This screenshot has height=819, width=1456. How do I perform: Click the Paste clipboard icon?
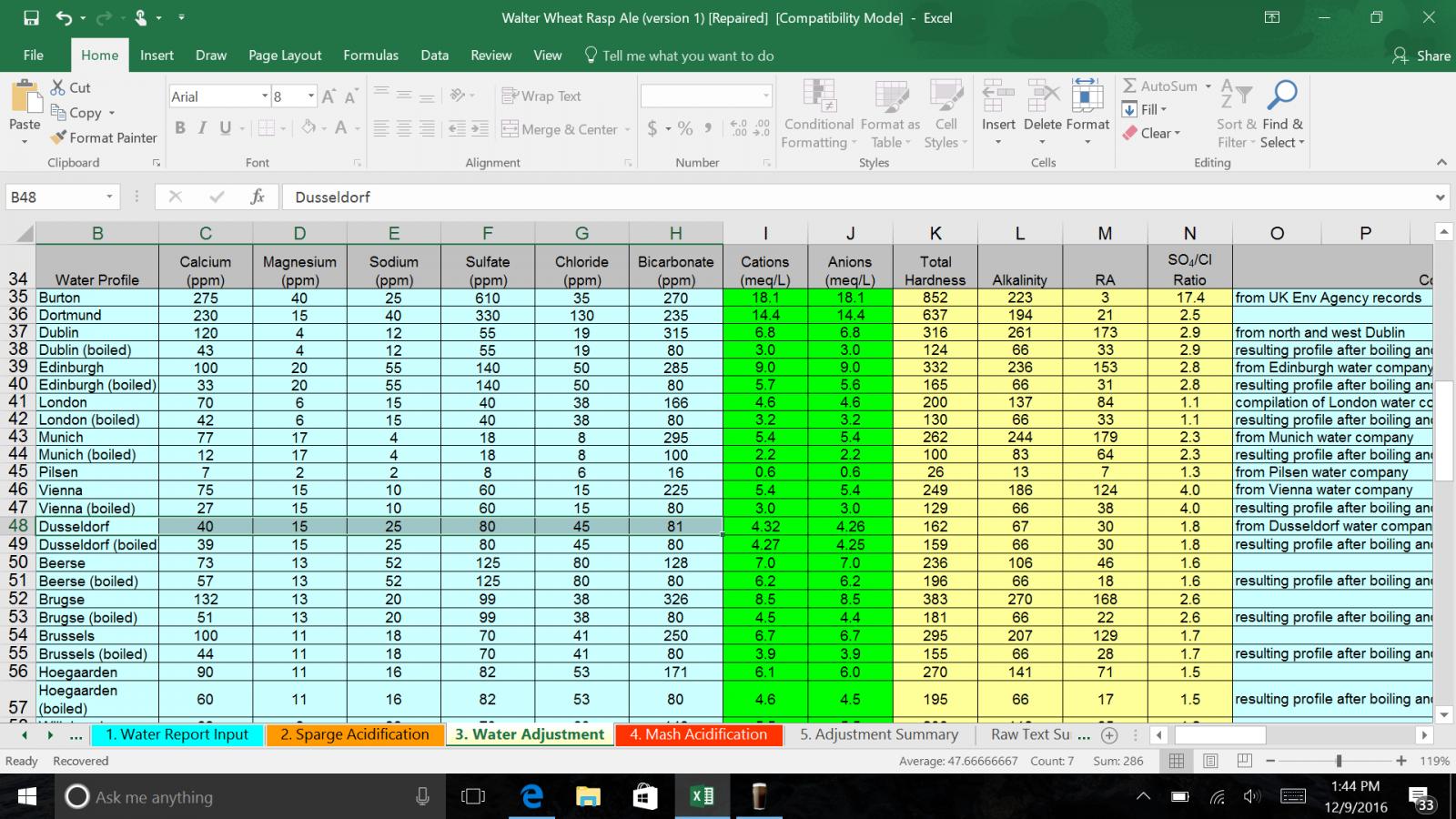click(25, 97)
